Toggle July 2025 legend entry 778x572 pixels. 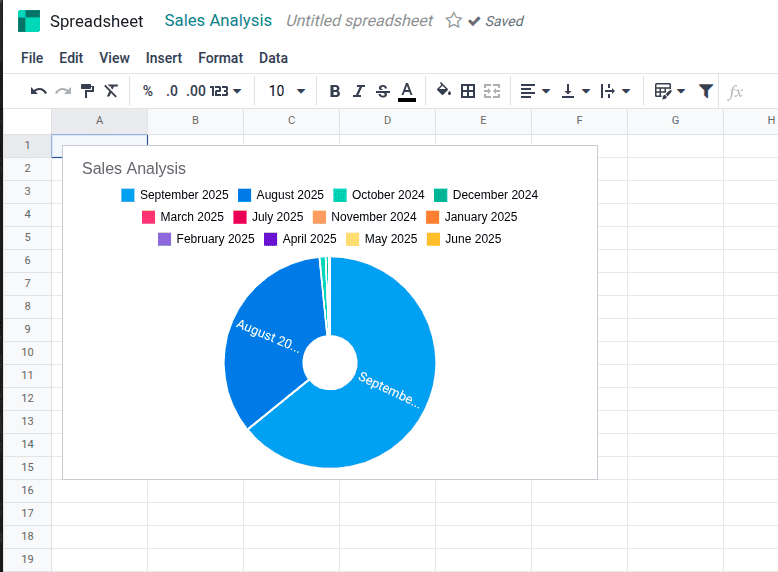point(268,217)
